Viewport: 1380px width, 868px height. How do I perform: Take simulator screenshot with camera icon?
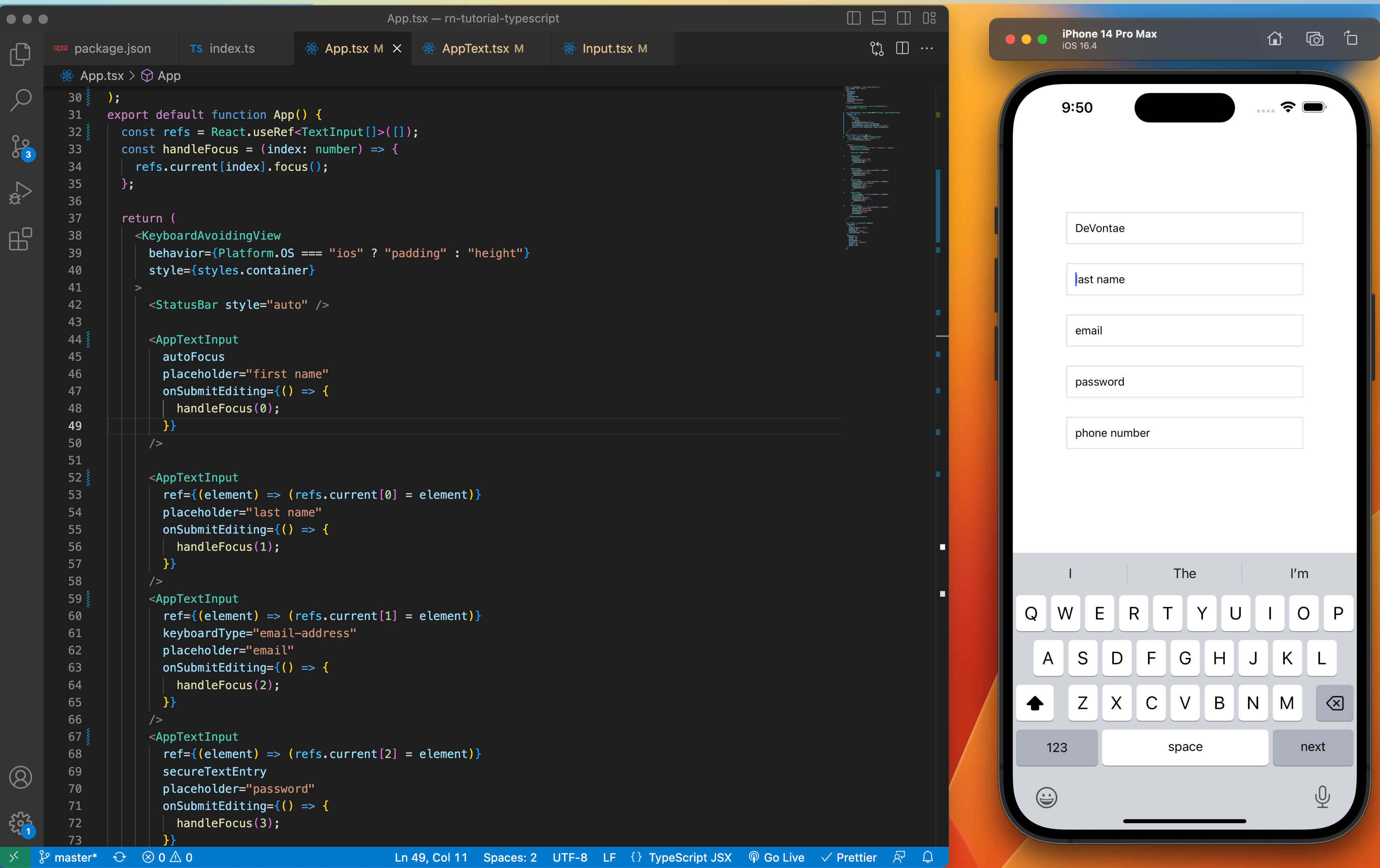(x=1314, y=39)
